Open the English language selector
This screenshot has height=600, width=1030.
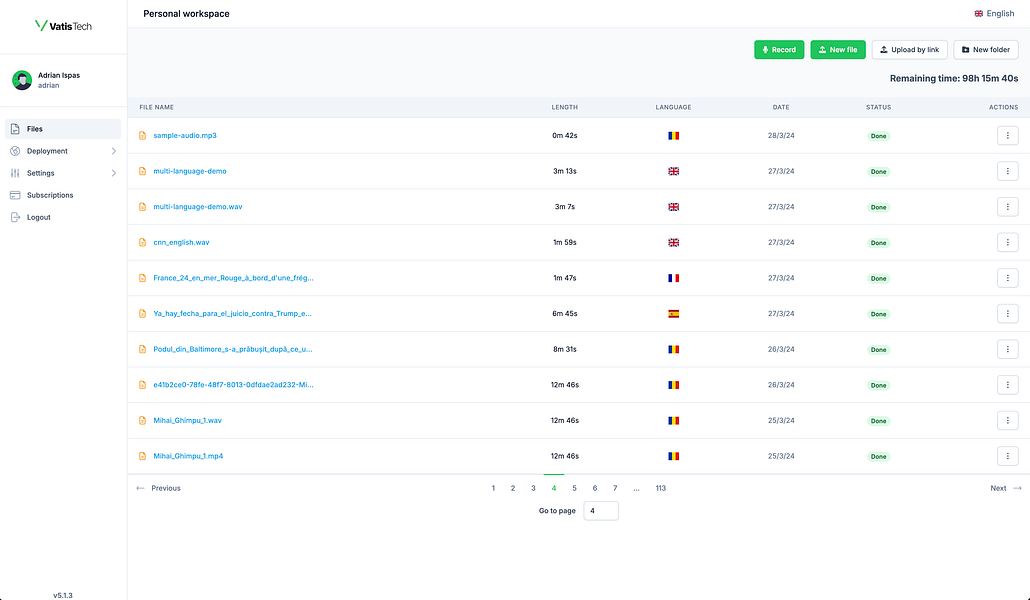pyautogui.click(x=995, y=13)
